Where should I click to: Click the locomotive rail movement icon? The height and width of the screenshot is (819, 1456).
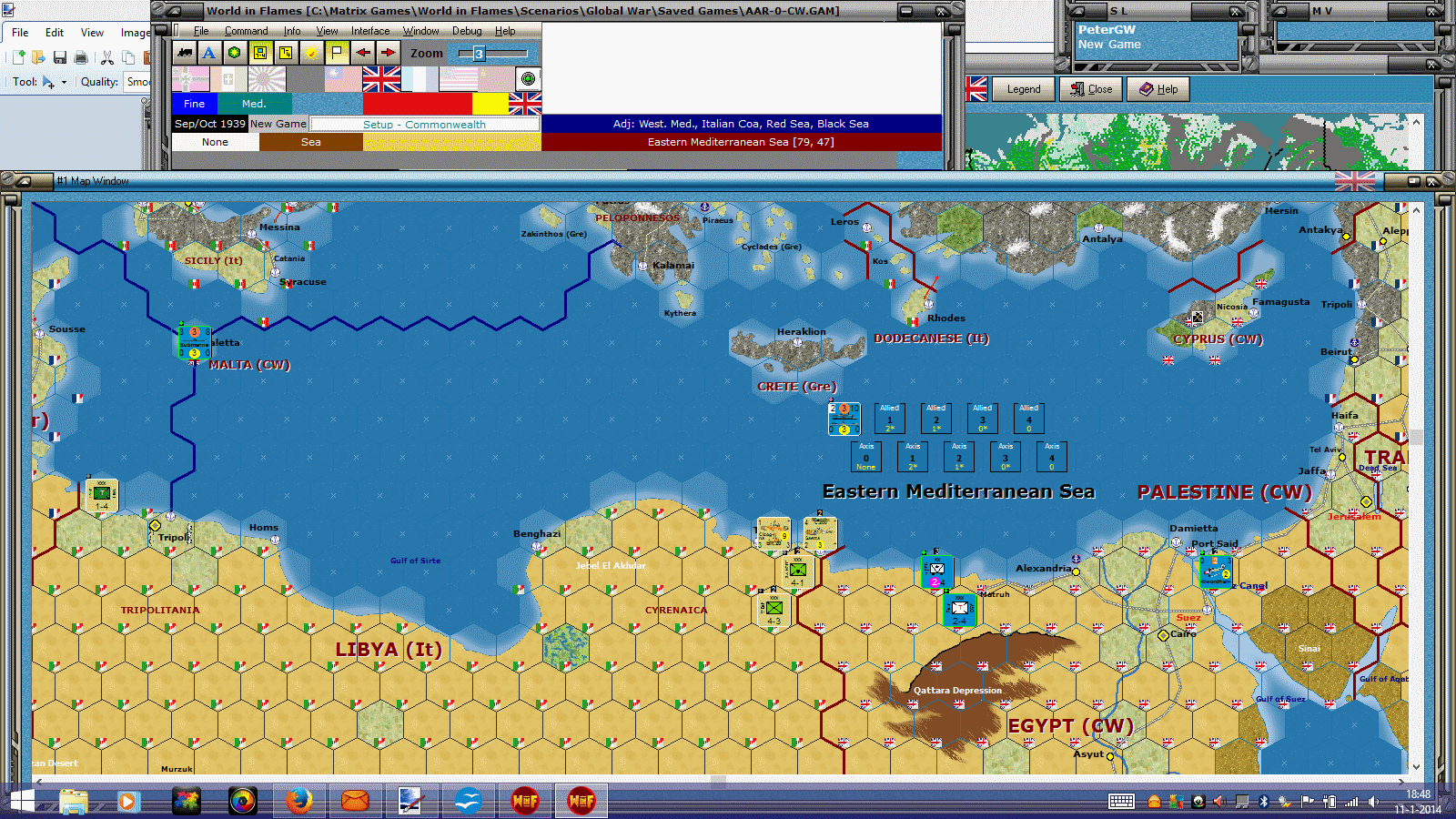(185, 53)
